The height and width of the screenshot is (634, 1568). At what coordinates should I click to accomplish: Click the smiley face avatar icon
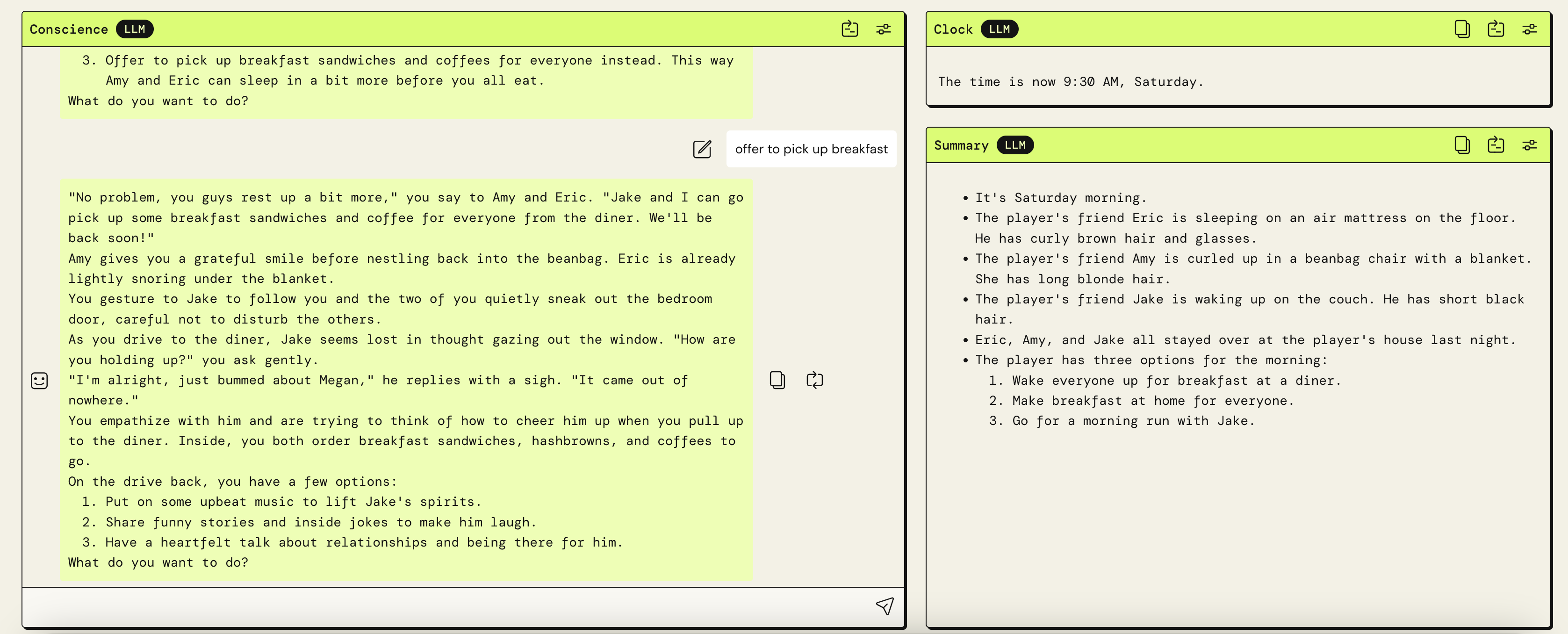[x=40, y=381]
